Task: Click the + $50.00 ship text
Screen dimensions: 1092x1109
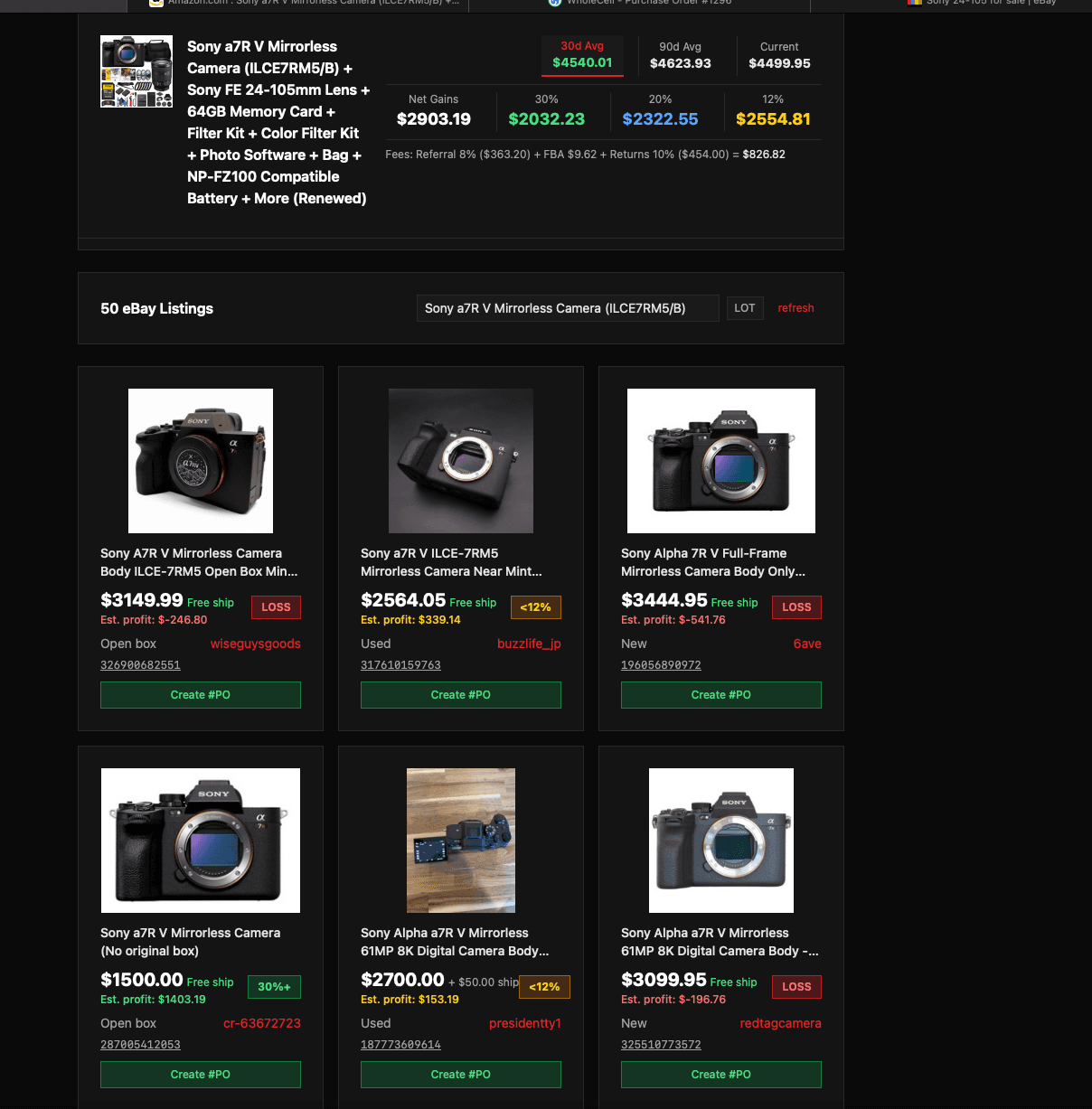Action: point(484,982)
